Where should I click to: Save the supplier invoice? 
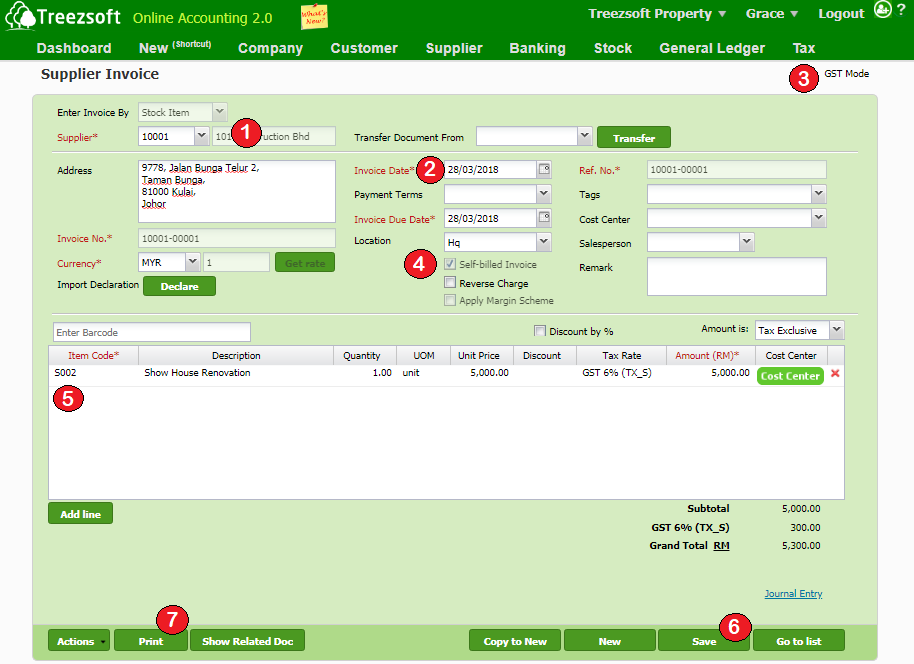coord(704,641)
